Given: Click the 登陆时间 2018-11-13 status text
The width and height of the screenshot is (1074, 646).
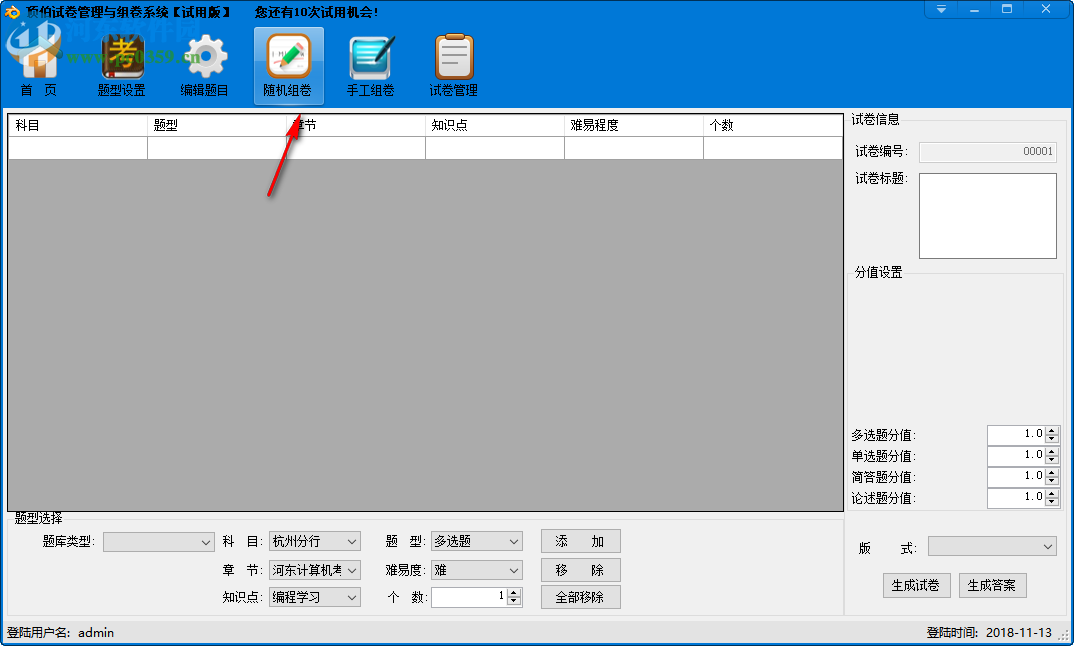Looking at the screenshot, I should (x=988, y=633).
